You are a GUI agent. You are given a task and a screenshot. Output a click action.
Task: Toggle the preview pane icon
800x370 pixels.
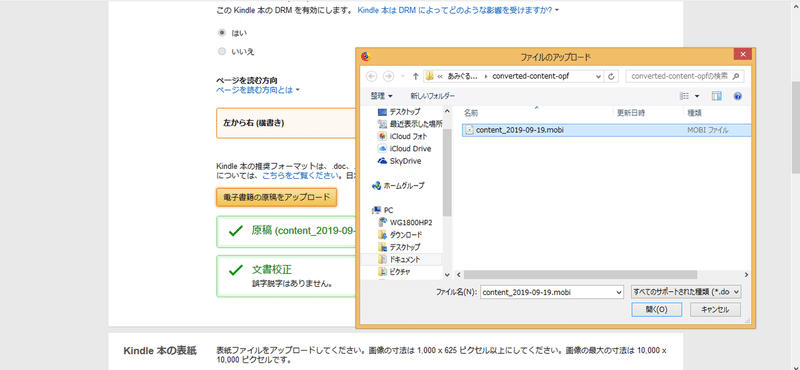coord(717,96)
